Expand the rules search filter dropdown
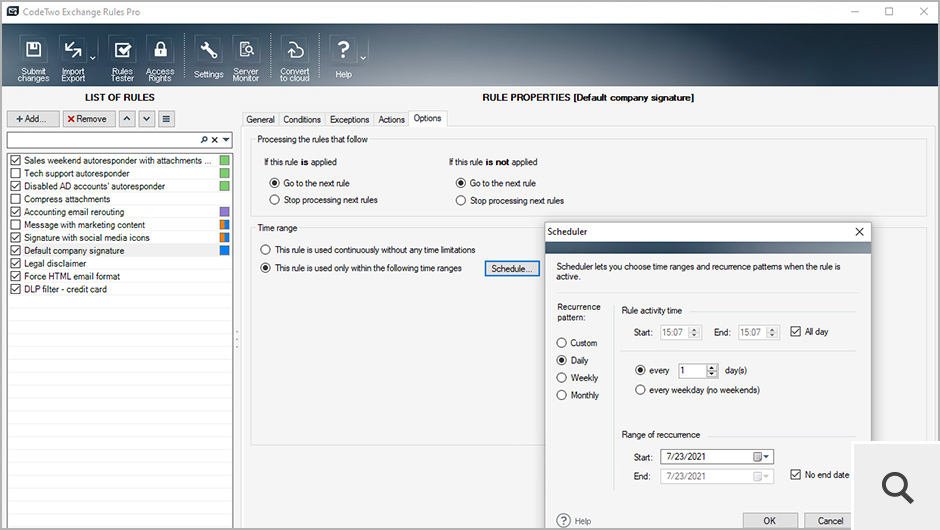 226,140
